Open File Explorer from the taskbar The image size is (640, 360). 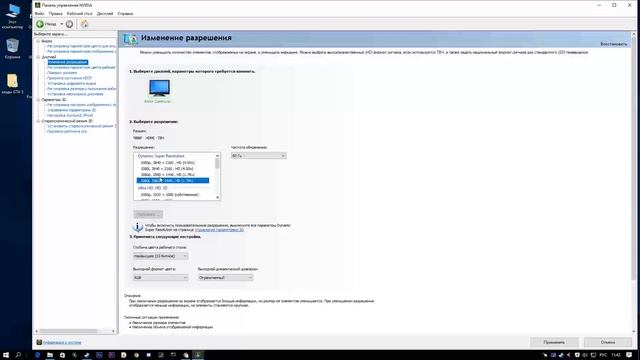coord(50,355)
